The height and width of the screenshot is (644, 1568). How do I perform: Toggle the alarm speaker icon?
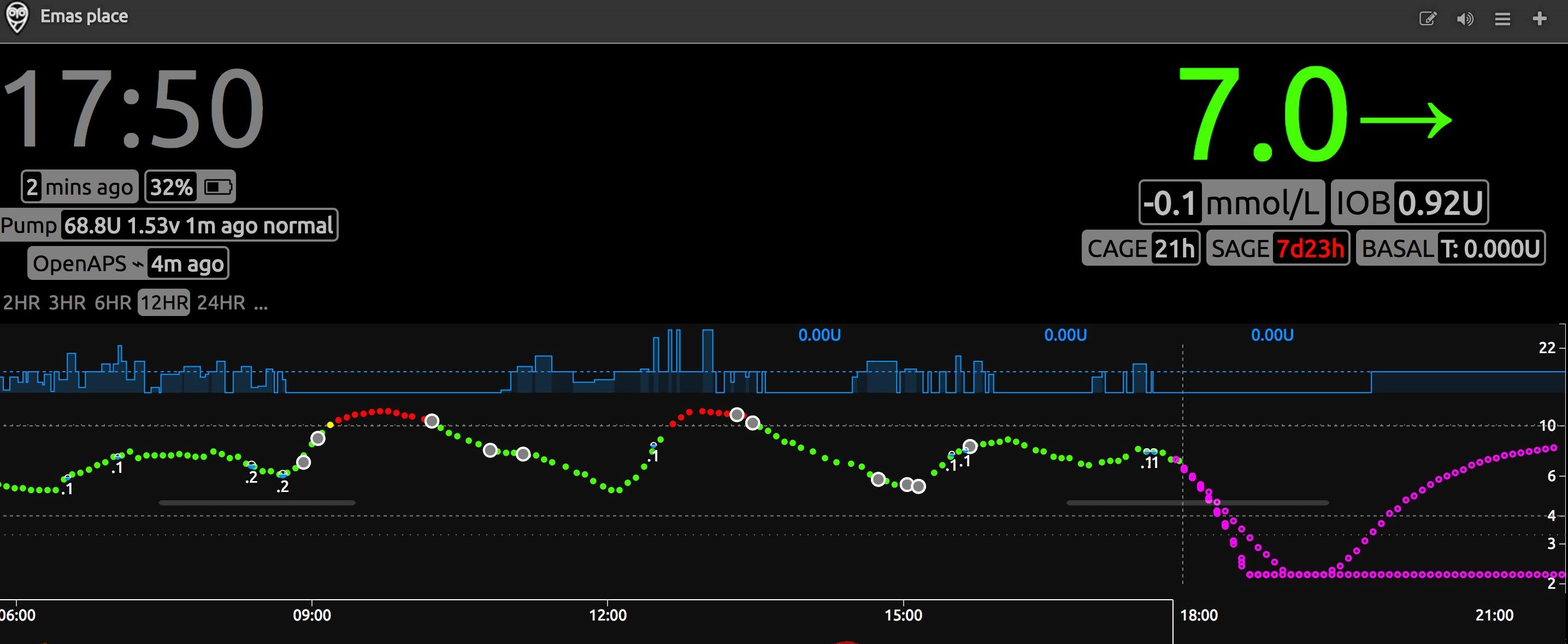click(x=1465, y=19)
